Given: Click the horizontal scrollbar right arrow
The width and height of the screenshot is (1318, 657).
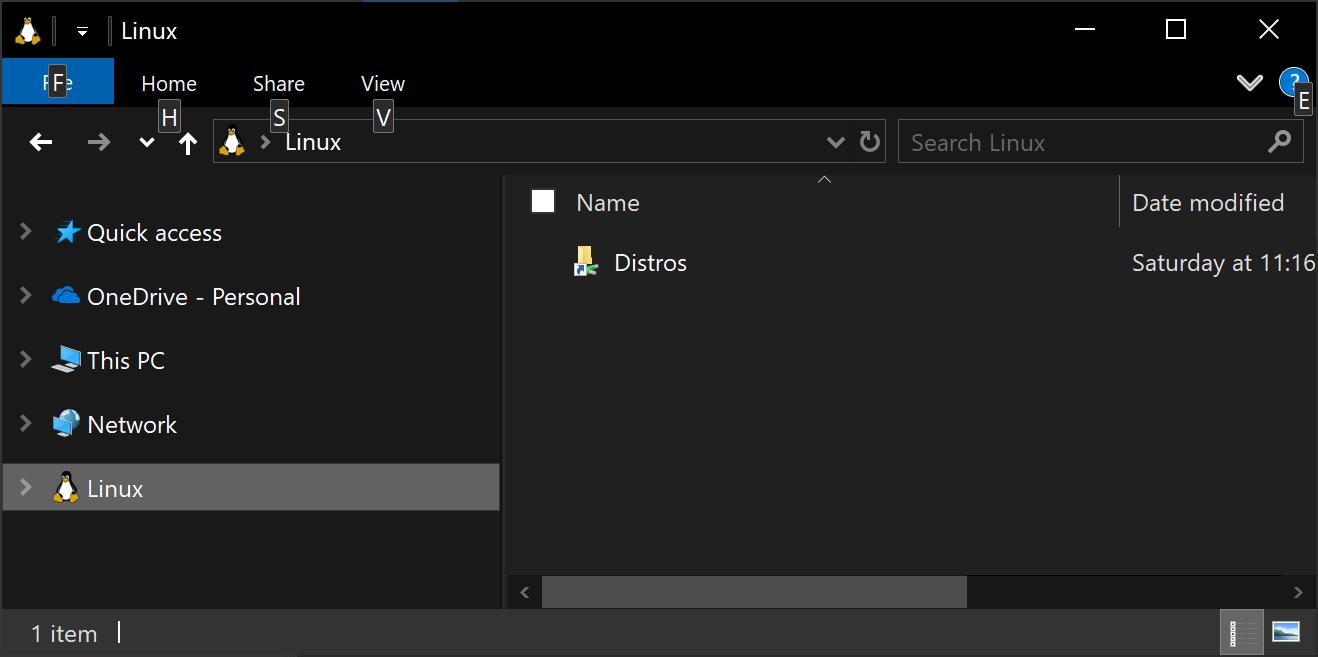Looking at the screenshot, I should point(1298,592).
